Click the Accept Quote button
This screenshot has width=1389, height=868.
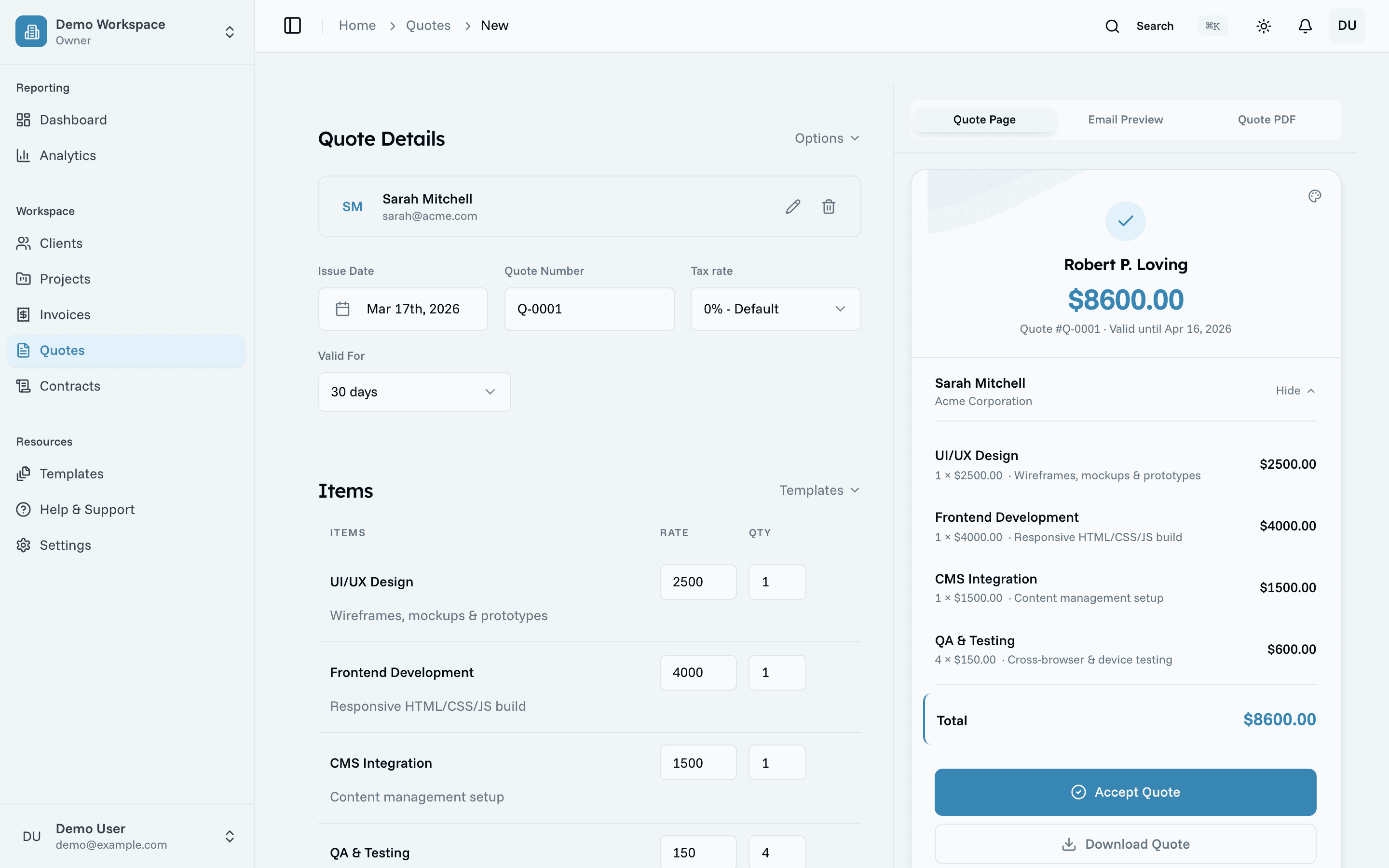[1125, 792]
